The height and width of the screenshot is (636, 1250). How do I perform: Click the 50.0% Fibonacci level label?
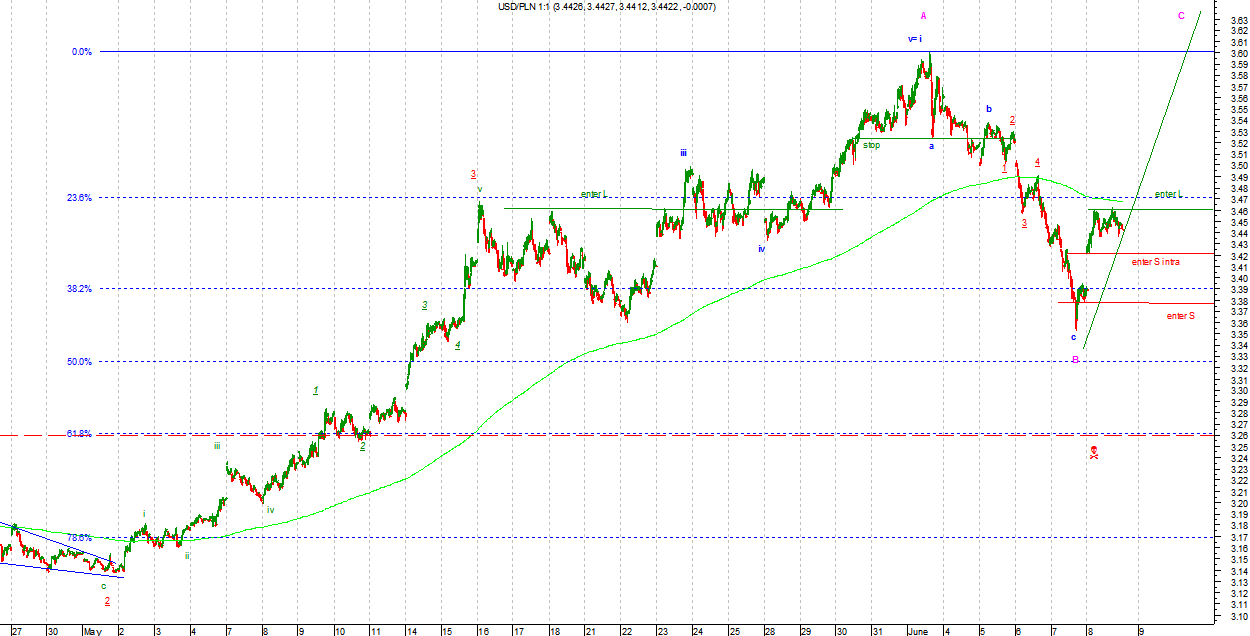[x=80, y=362]
